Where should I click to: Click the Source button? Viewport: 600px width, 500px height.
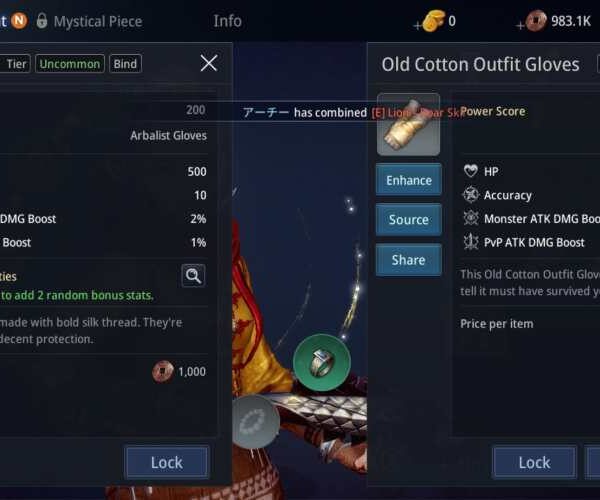(x=409, y=220)
